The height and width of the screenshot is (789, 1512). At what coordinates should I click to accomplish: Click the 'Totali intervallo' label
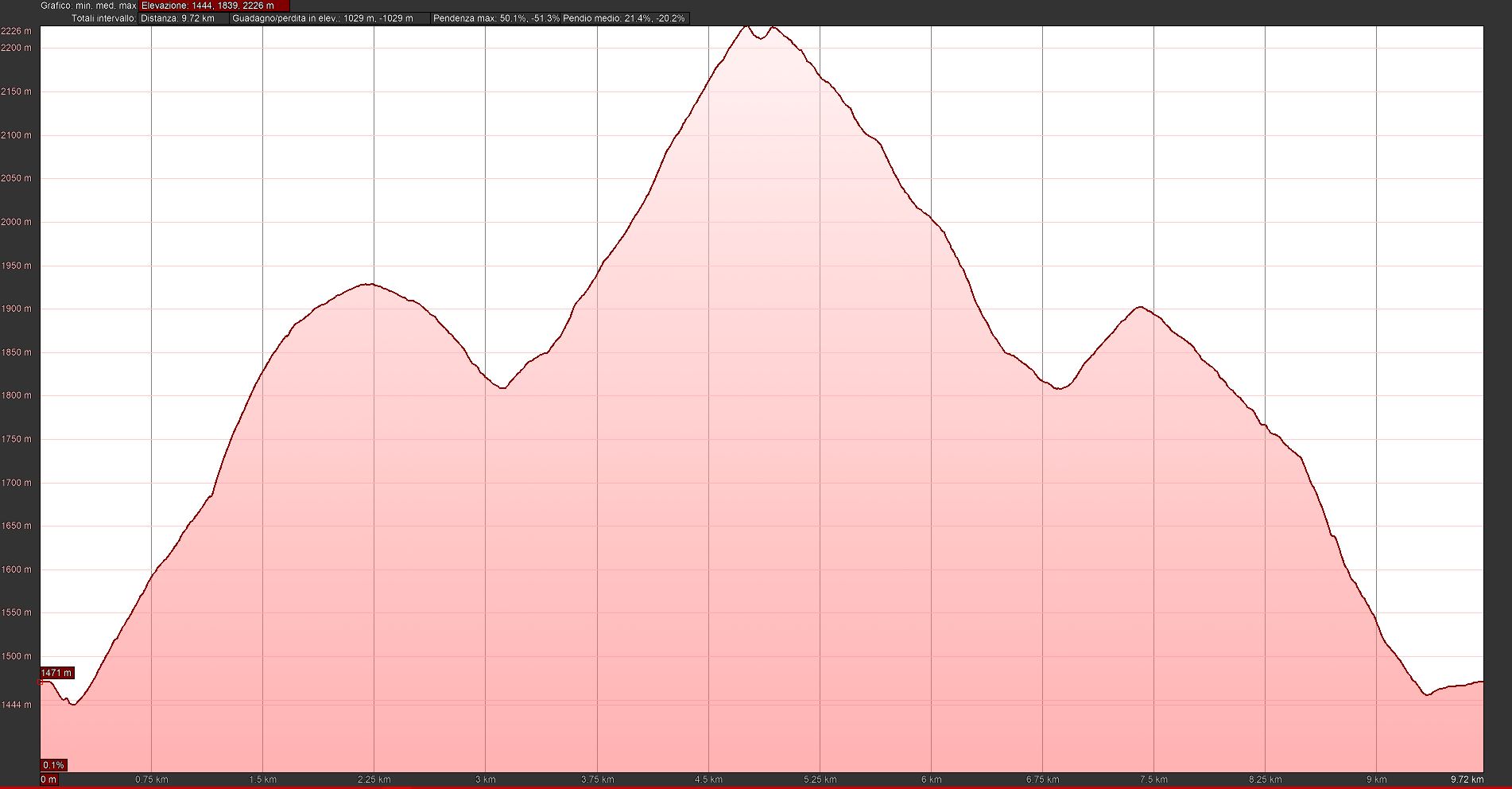(x=103, y=18)
